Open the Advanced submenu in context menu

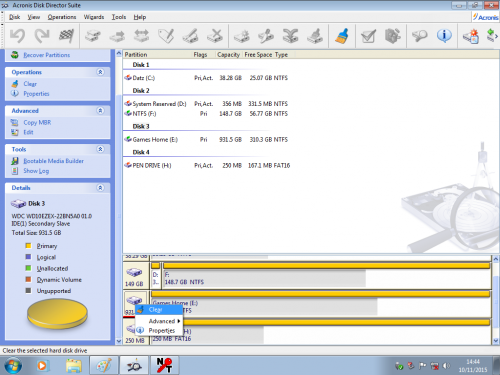click(159, 321)
